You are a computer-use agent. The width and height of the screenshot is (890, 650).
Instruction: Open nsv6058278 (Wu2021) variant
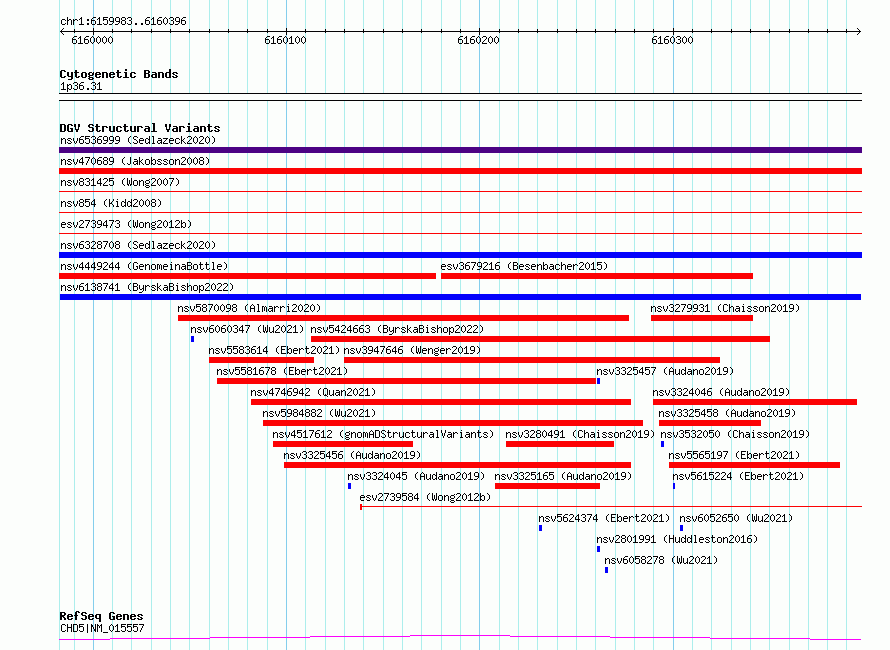point(661,560)
